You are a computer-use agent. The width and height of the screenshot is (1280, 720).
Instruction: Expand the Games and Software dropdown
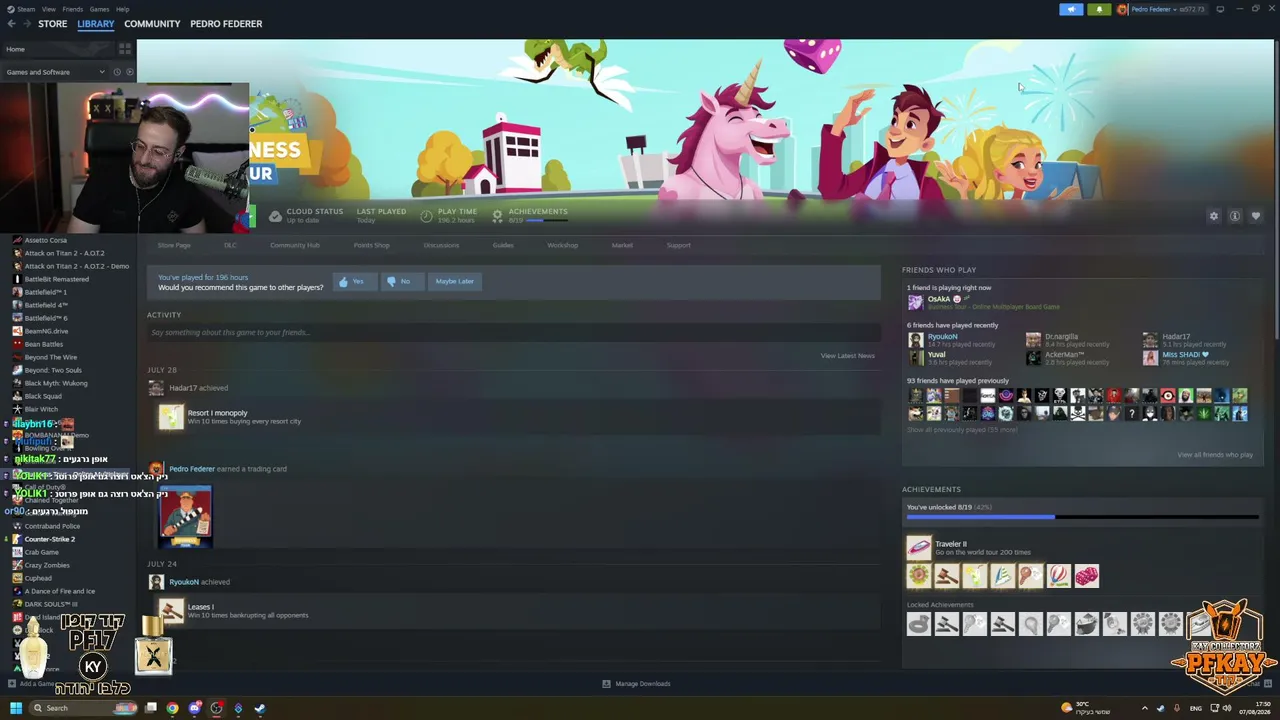pyautogui.click(x=55, y=72)
